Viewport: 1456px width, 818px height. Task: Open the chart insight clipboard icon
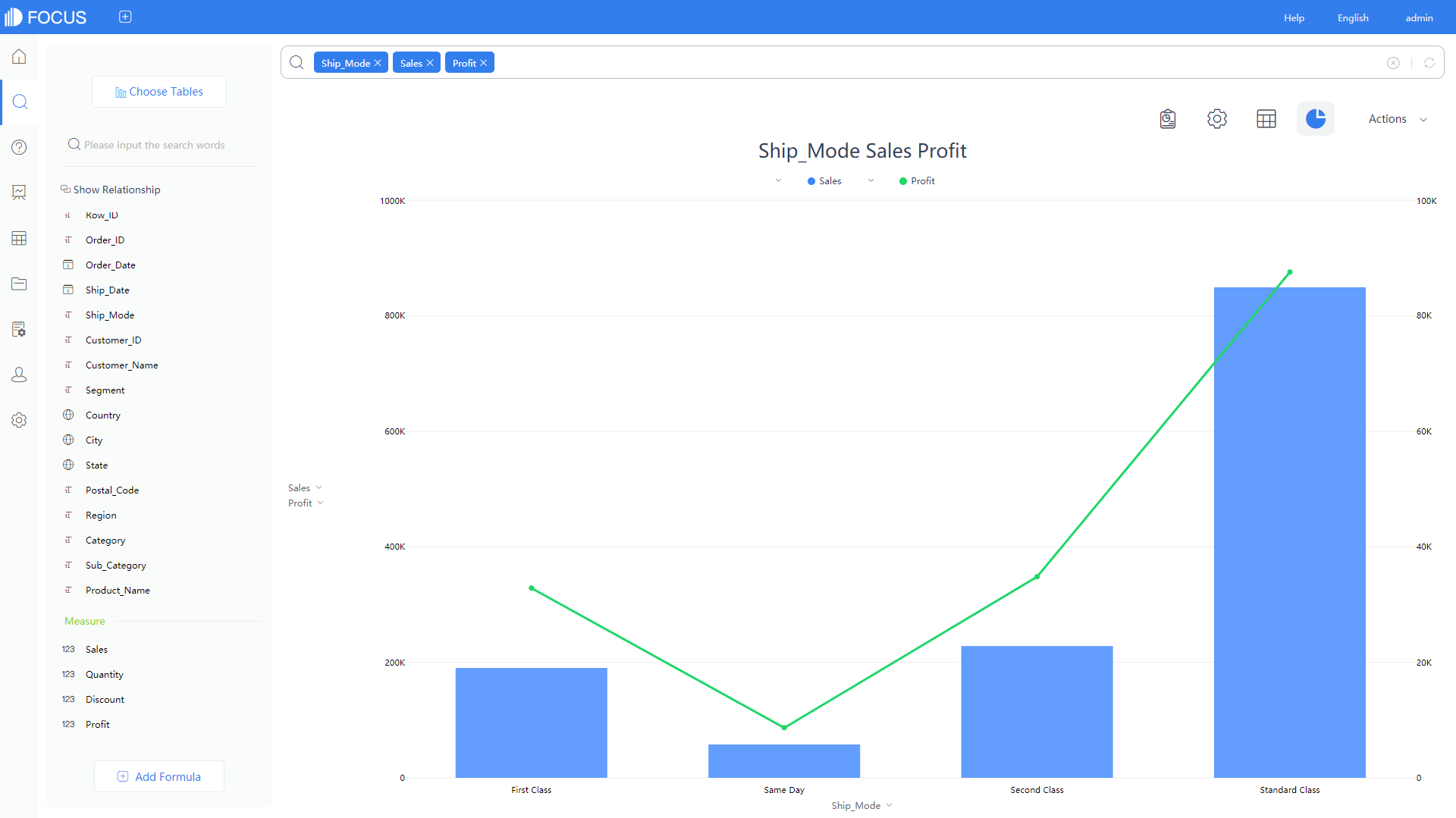coord(1168,119)
